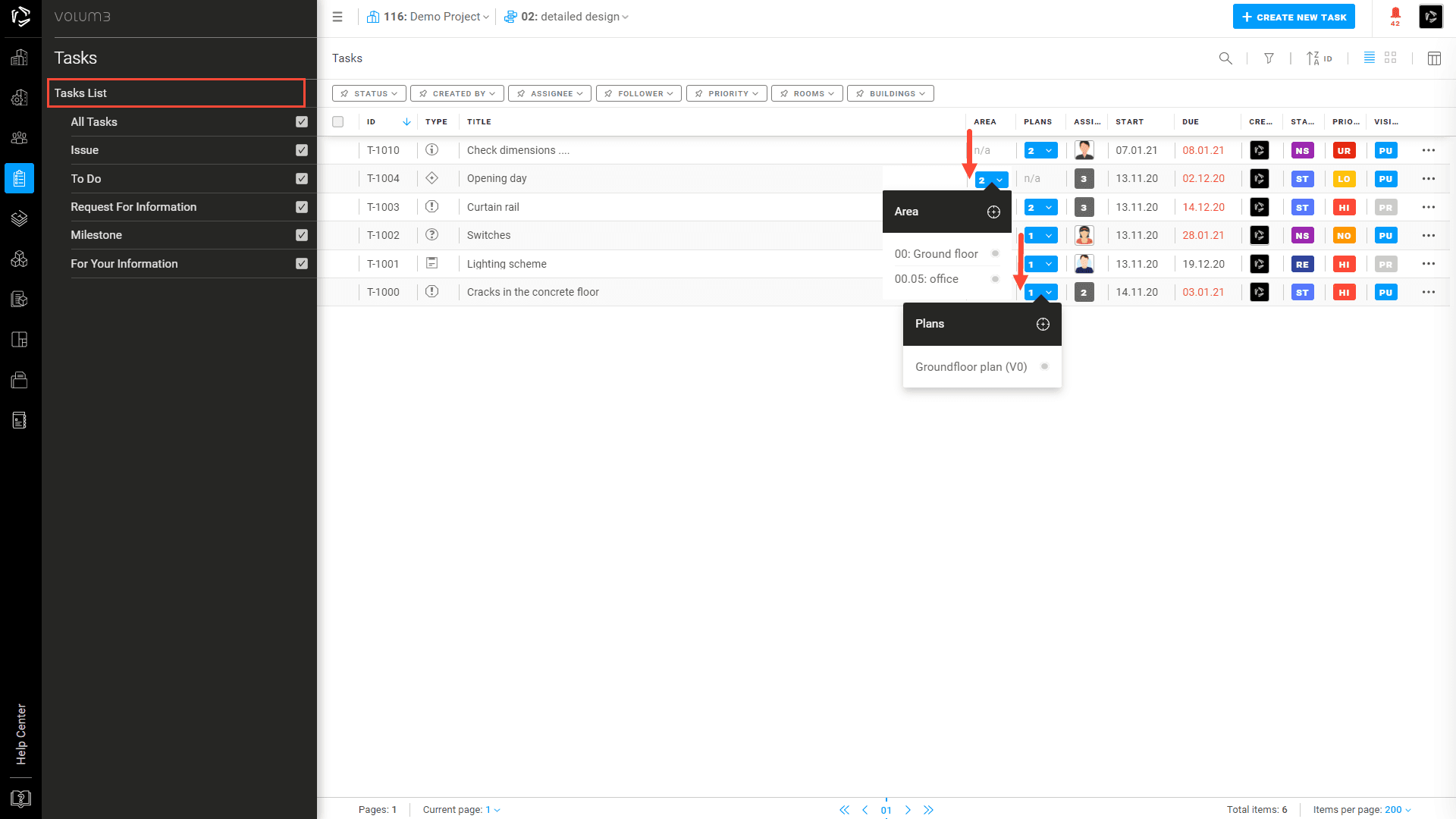Open the buildings sidebar icon
1456x819 pixels.
20,57
